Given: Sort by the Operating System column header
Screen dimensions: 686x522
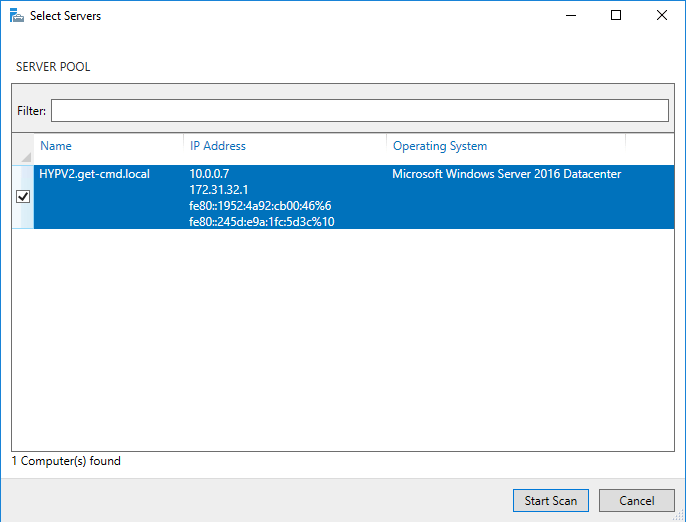Looking at the screenshot, I should point(440,146).
